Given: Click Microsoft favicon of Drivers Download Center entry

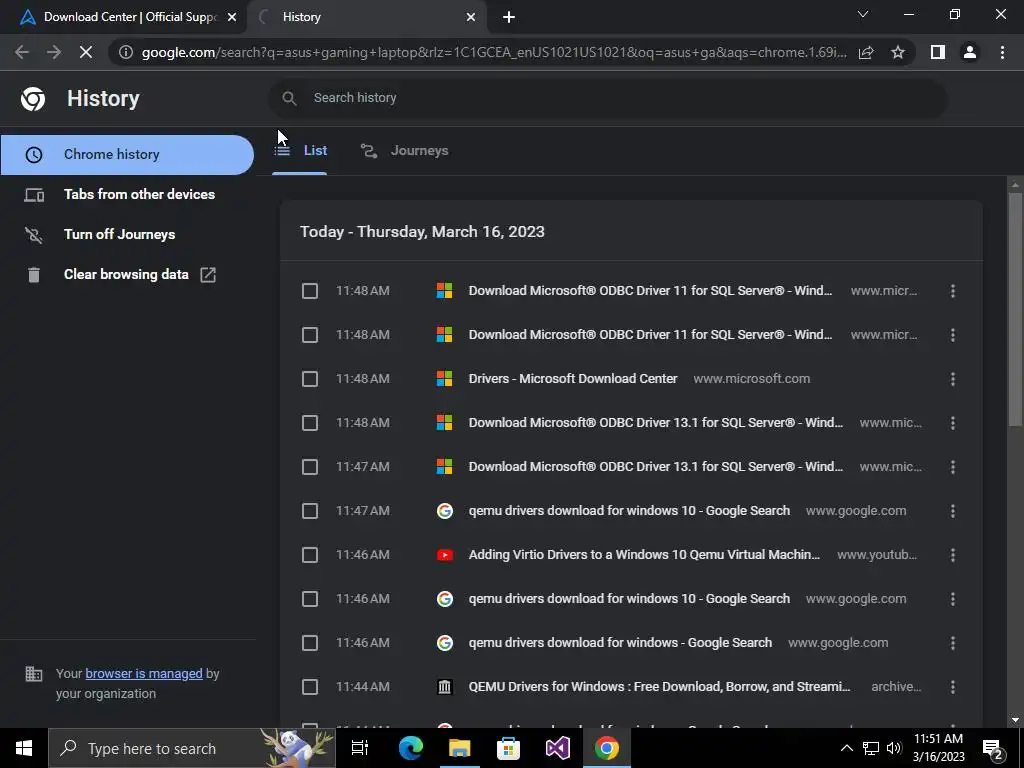Looking at the screenshot, I should [x=445, y=379].
